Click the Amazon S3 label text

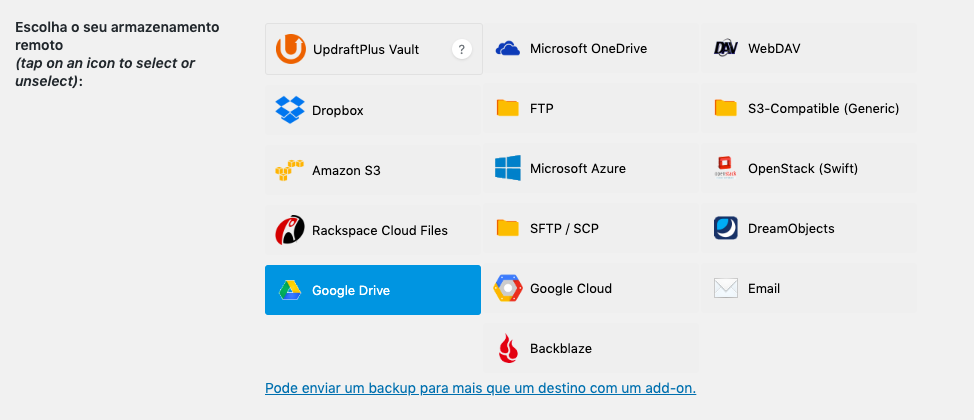[346, 170]
